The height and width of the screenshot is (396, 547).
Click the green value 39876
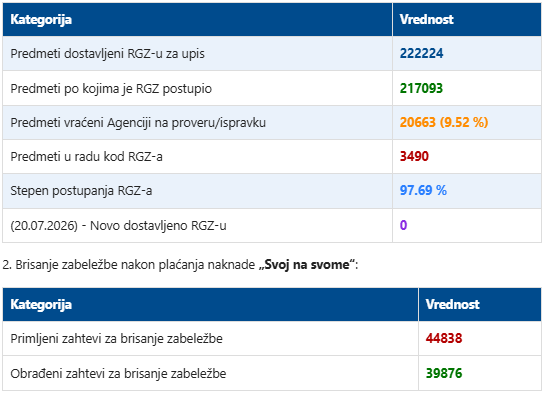444,373
